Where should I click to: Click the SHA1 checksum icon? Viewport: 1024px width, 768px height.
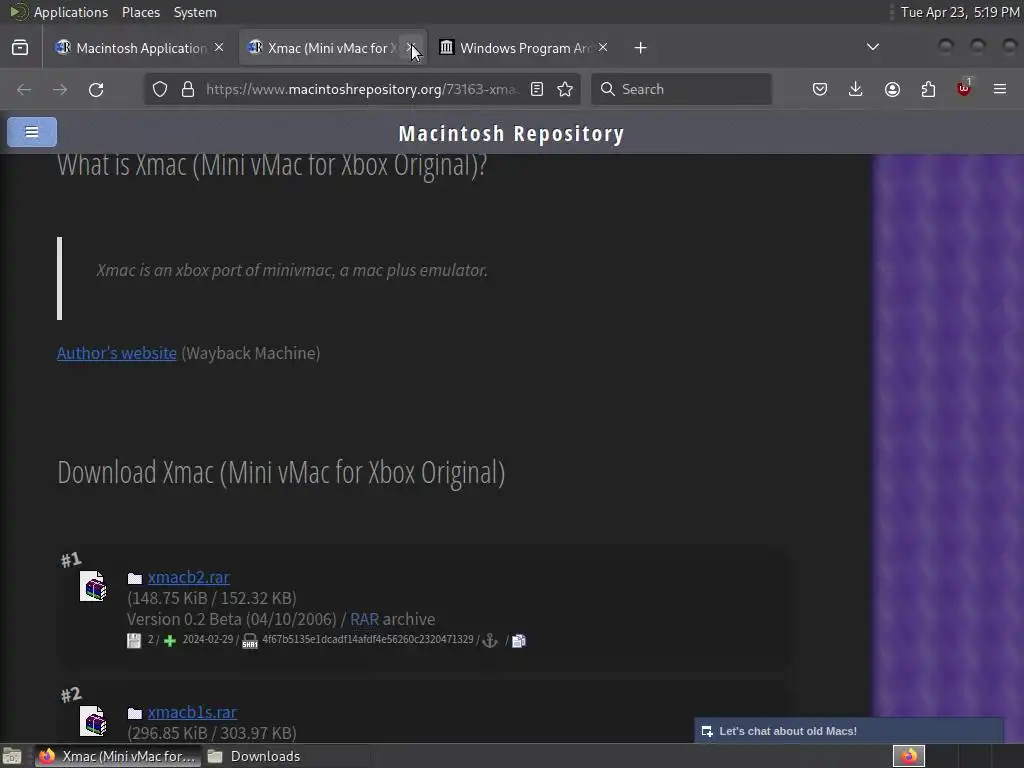[250, 641]
